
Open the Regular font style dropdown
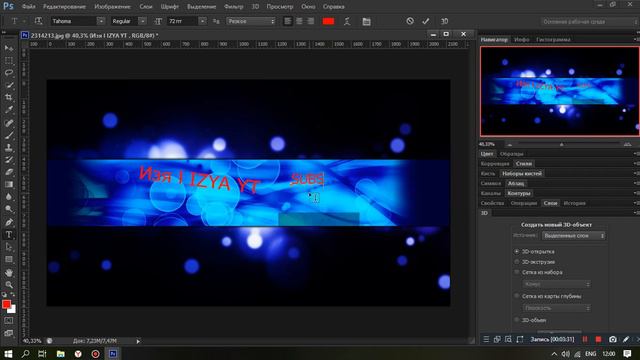142,21
